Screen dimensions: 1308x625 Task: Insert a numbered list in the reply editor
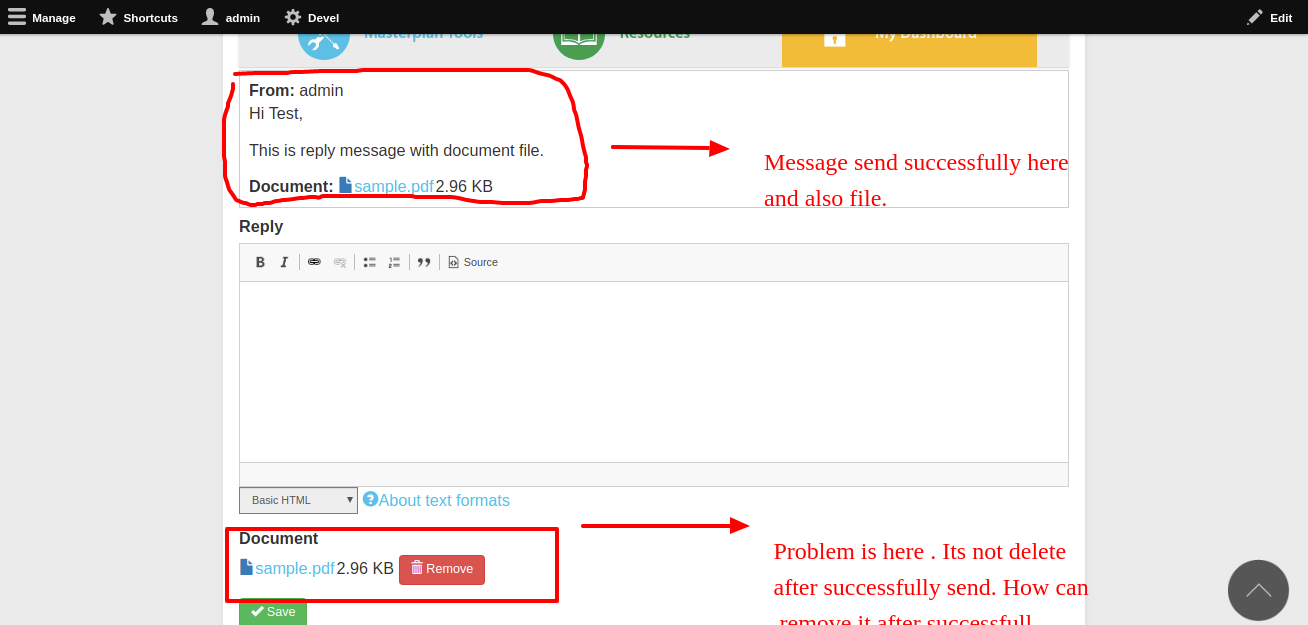tap(394, 261)
